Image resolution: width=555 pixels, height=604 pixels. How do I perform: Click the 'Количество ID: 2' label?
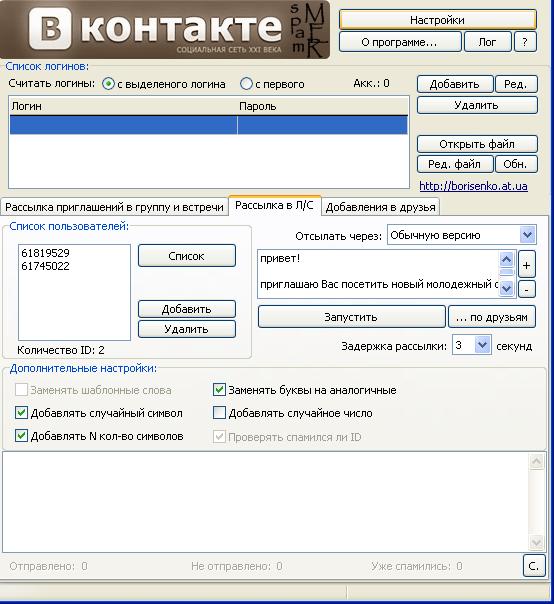61,350
